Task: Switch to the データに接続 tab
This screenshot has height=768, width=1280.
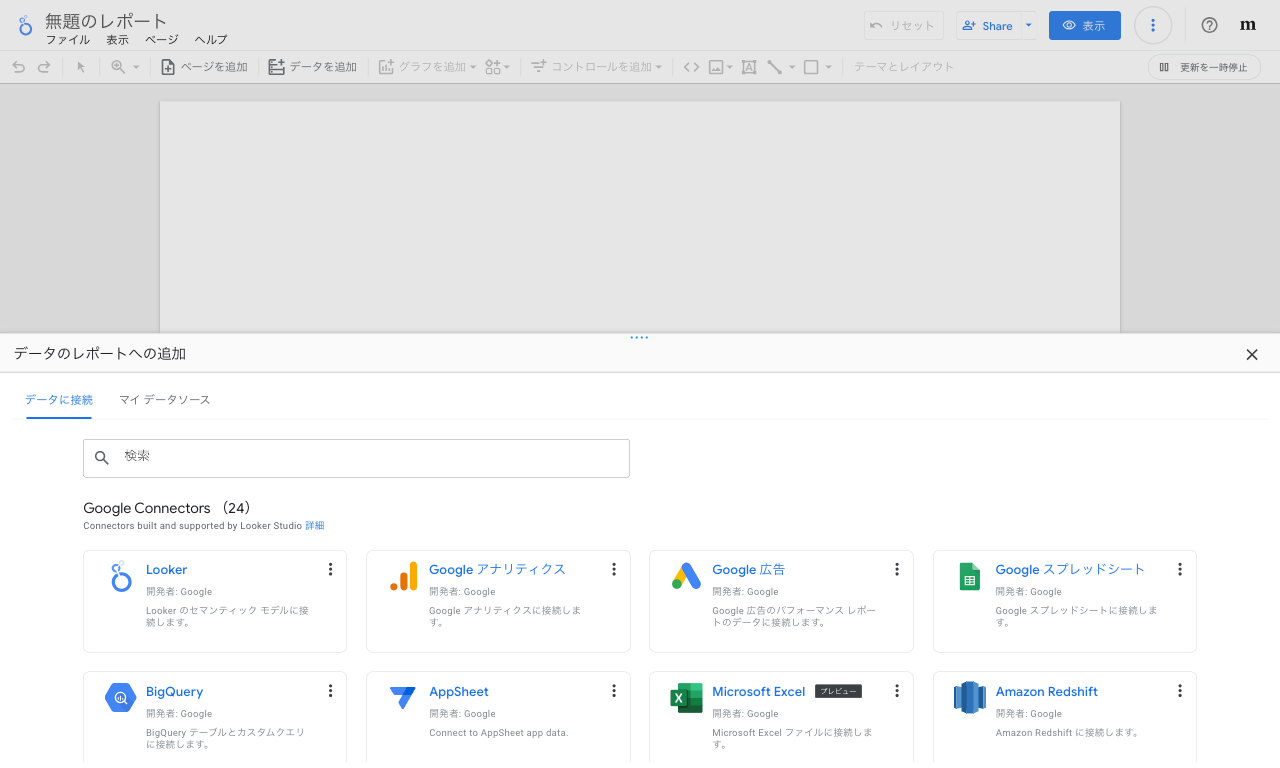Action: coord(59,399)
